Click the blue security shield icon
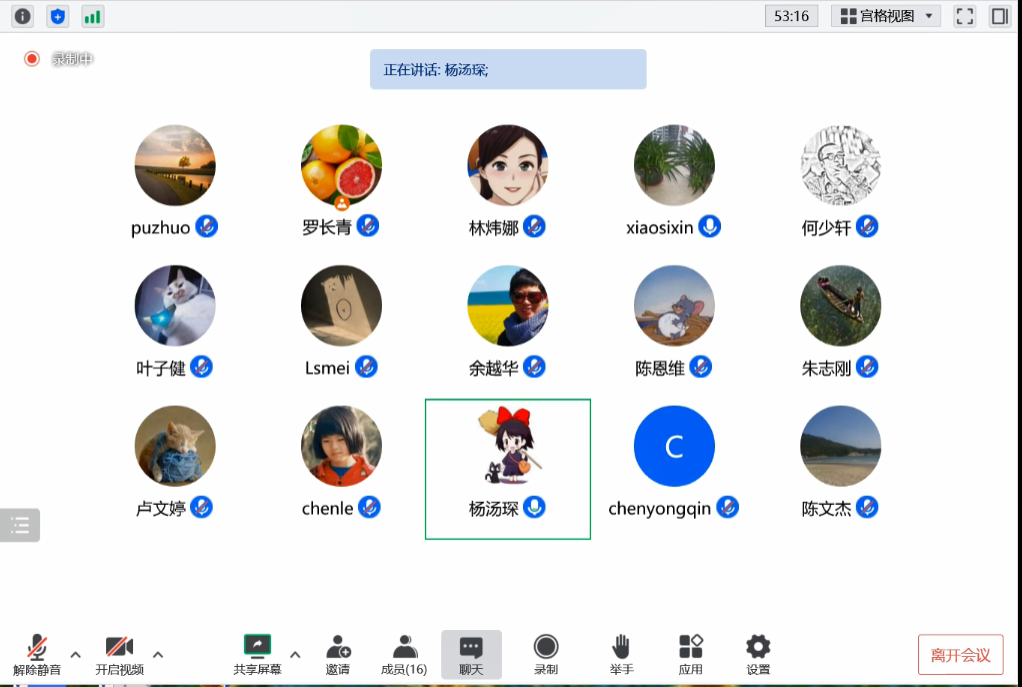 tap(58, 16)
